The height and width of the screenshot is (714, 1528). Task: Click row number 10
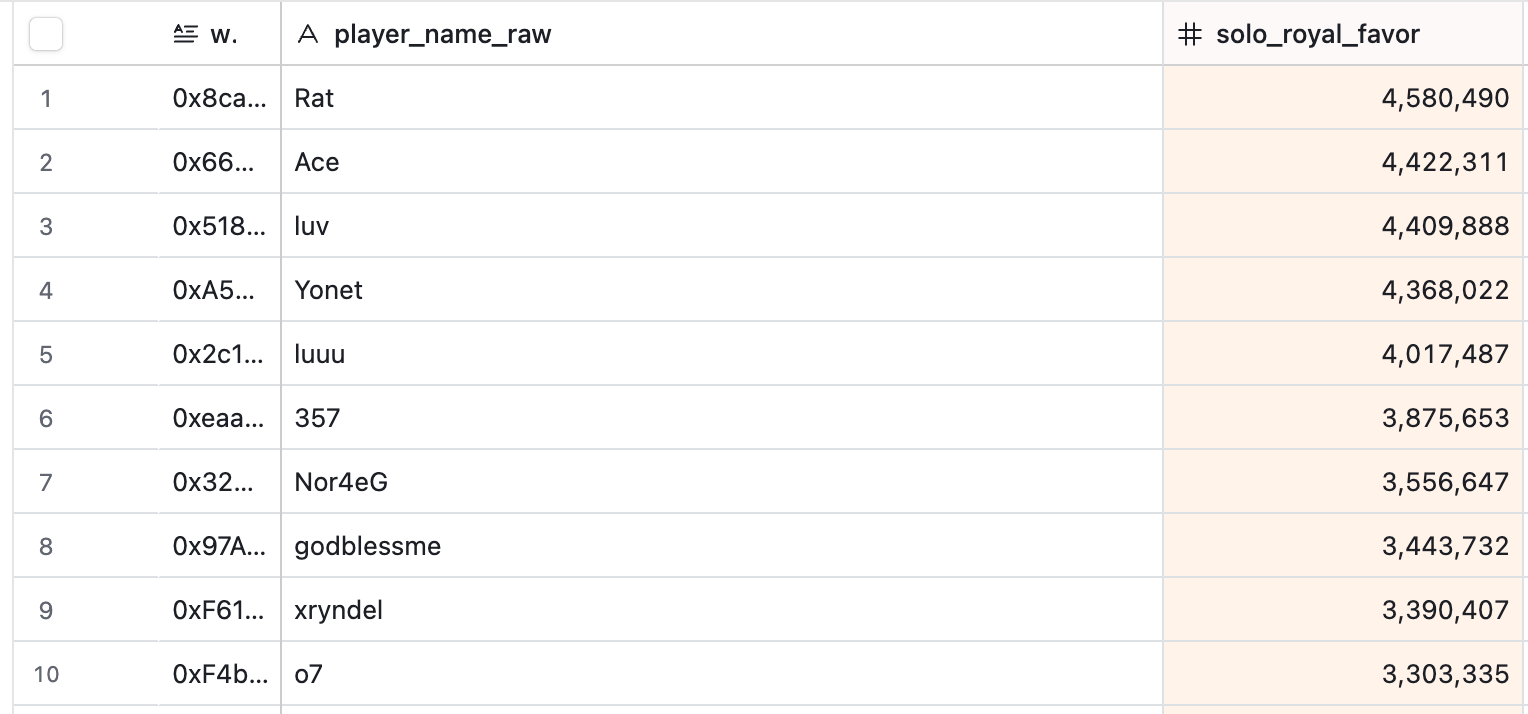[46, 674]
